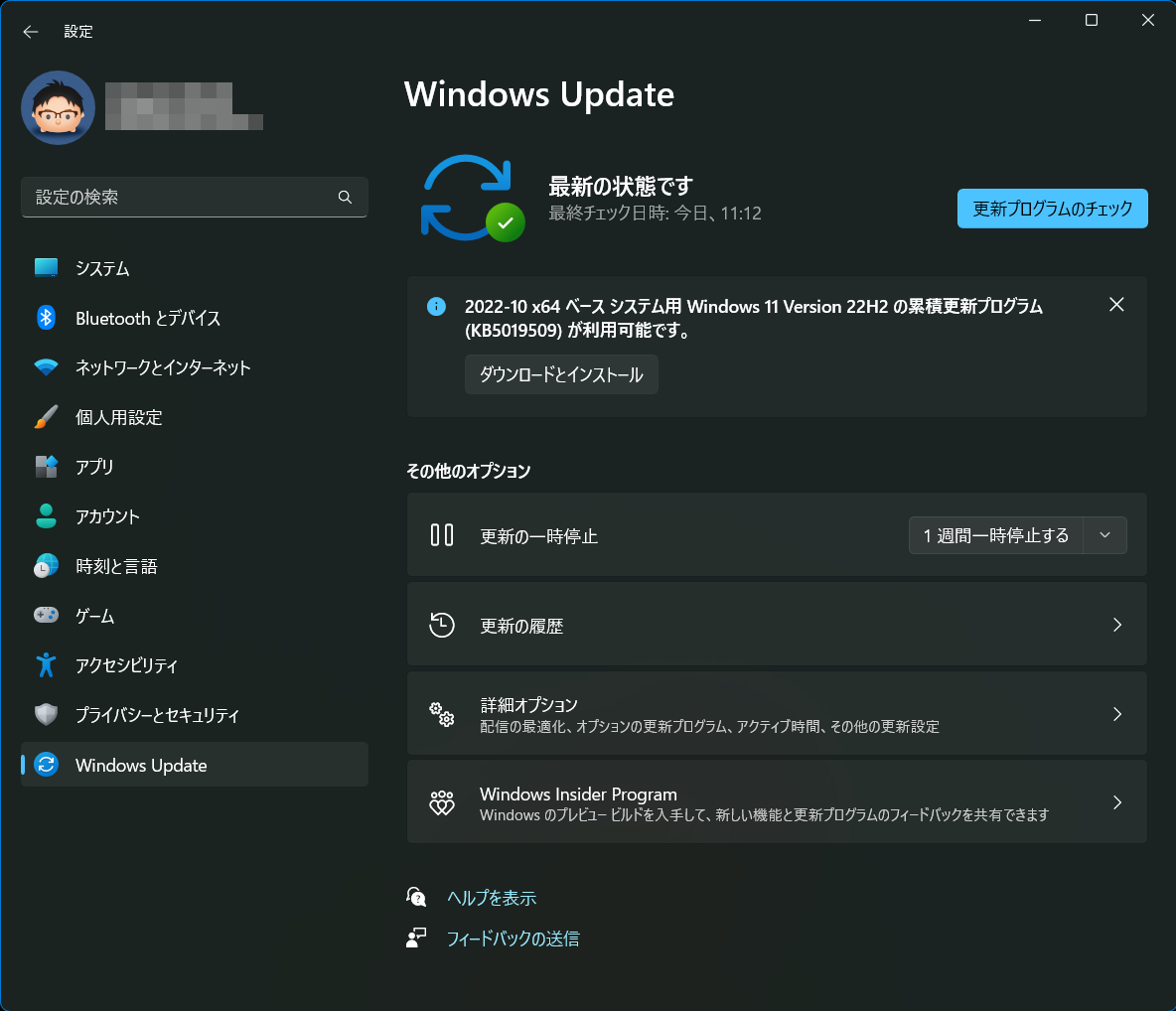Click the 個人用設定 paintbrush icon
Viewport: 1176px width, 1011px height.
[x=46, y=417]
